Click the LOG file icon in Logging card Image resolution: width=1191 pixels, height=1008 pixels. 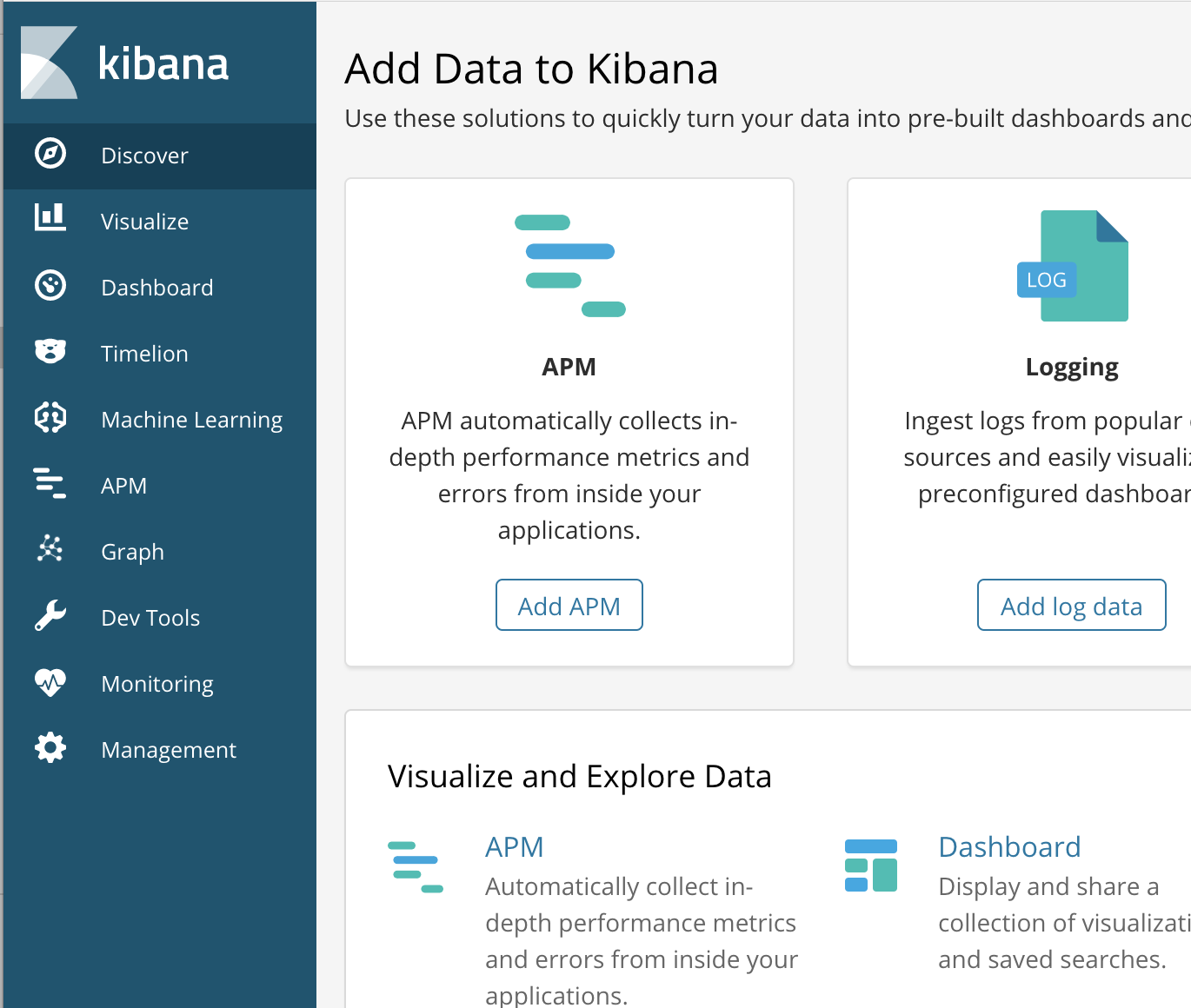pos(1073,266)
